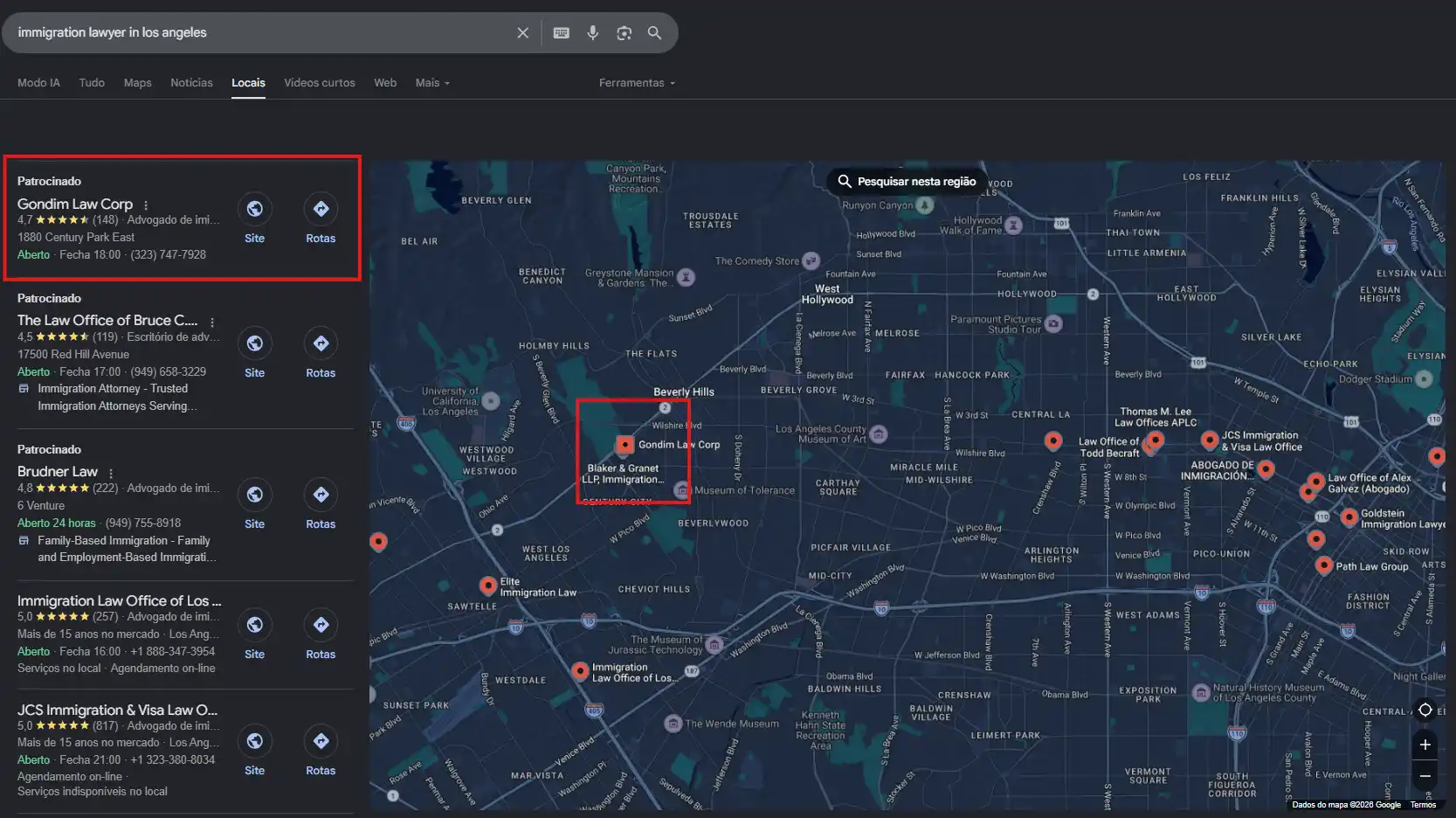Select the Elite Immigration Law map pin
Screen dimensions: 1456x818
pyautogui.click(x=488, y=586)
